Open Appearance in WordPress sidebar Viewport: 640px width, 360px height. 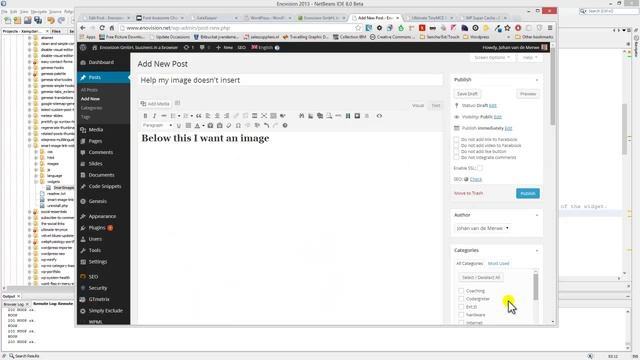click(x=103, y=216)
